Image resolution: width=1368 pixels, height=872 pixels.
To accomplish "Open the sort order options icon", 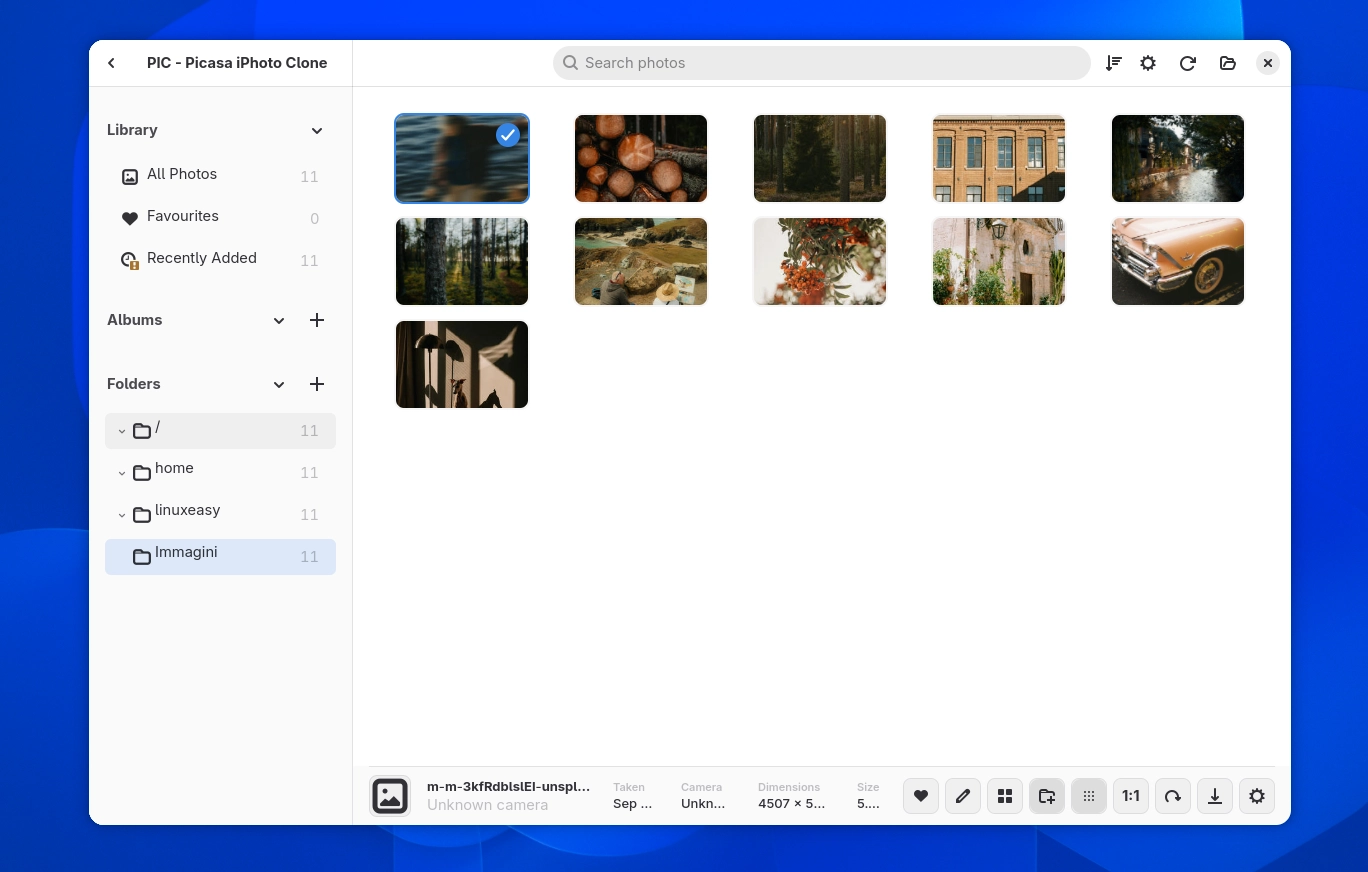I will [x=1113, y=63].
